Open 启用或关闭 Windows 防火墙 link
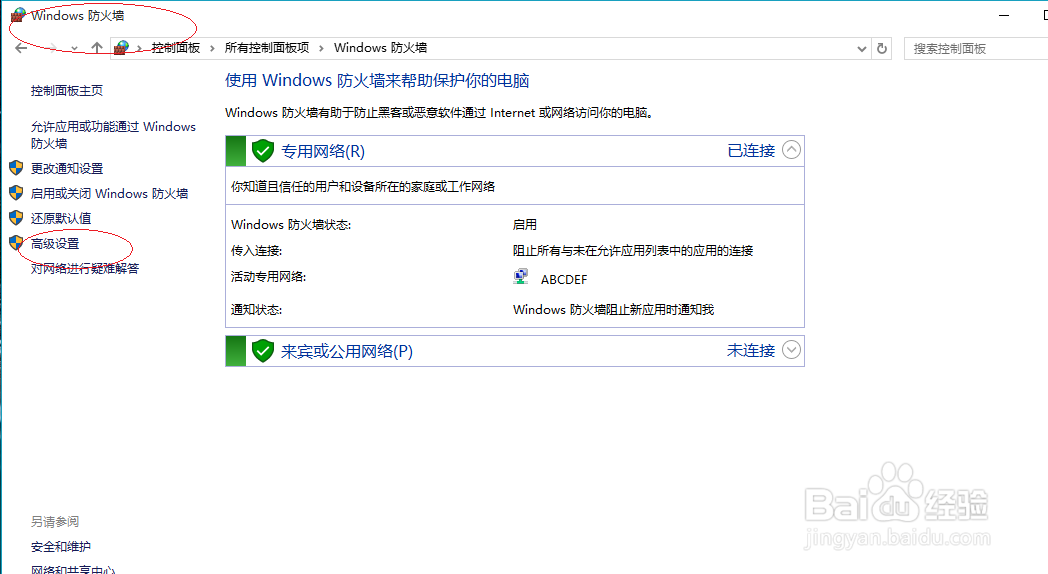This screenshot has height=574, width=1048. coord(110,193)
